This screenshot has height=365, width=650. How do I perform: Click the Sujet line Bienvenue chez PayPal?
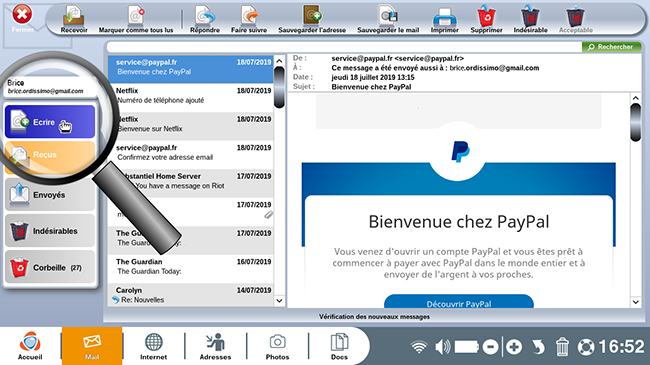(x=371, y=87)
